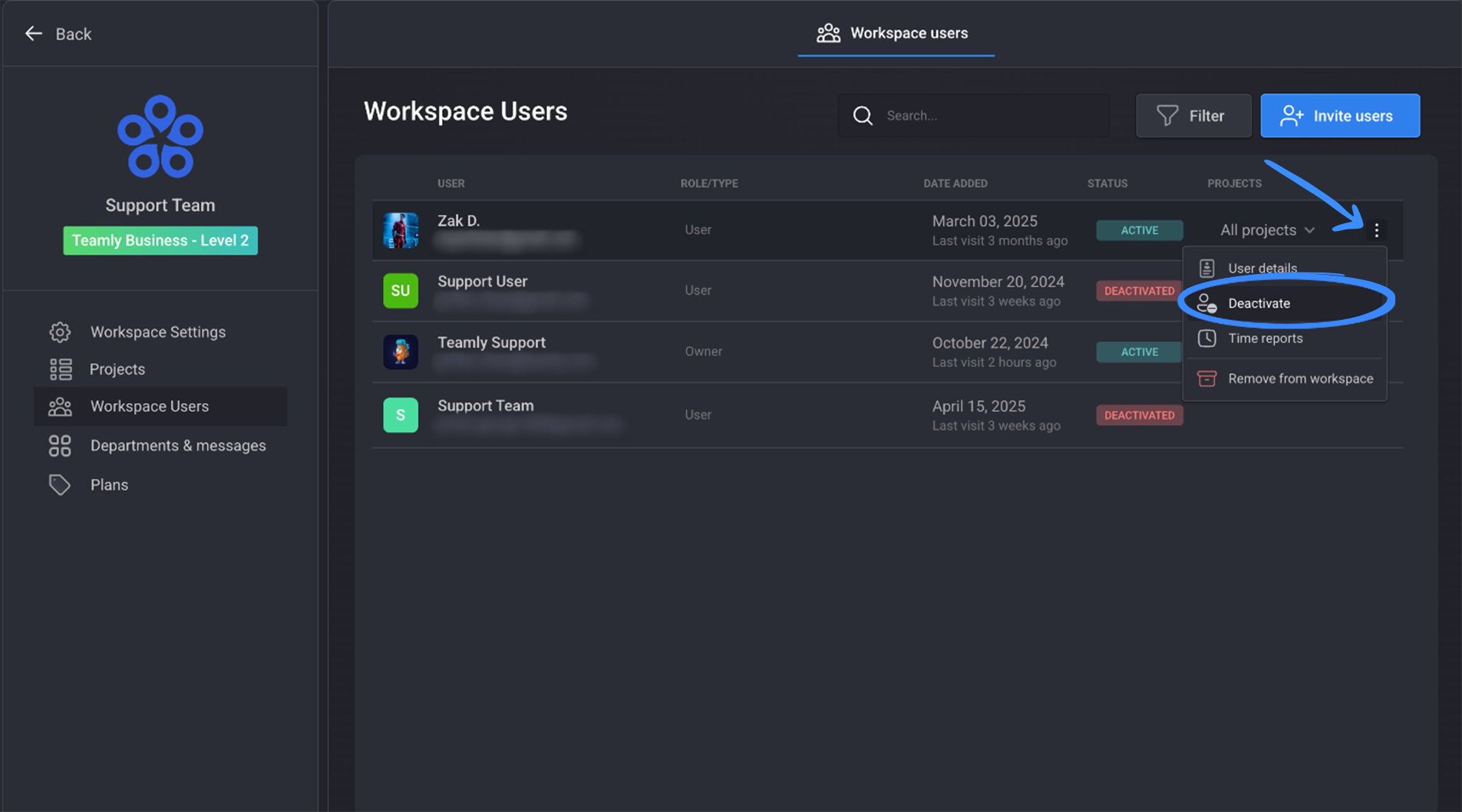Click the Owner role for Teamly Support
Image resolution: width=1462 pixels, height=812 pixels.
(703, 352)
